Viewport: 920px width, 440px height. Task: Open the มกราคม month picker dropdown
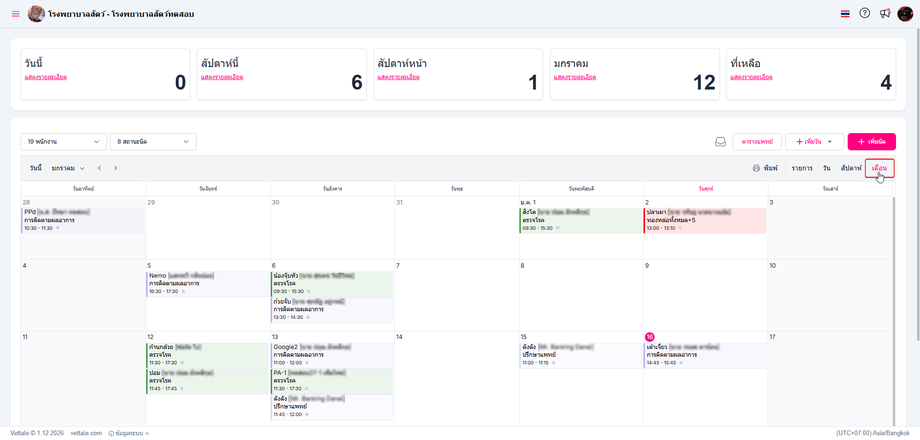click(68, 168)
